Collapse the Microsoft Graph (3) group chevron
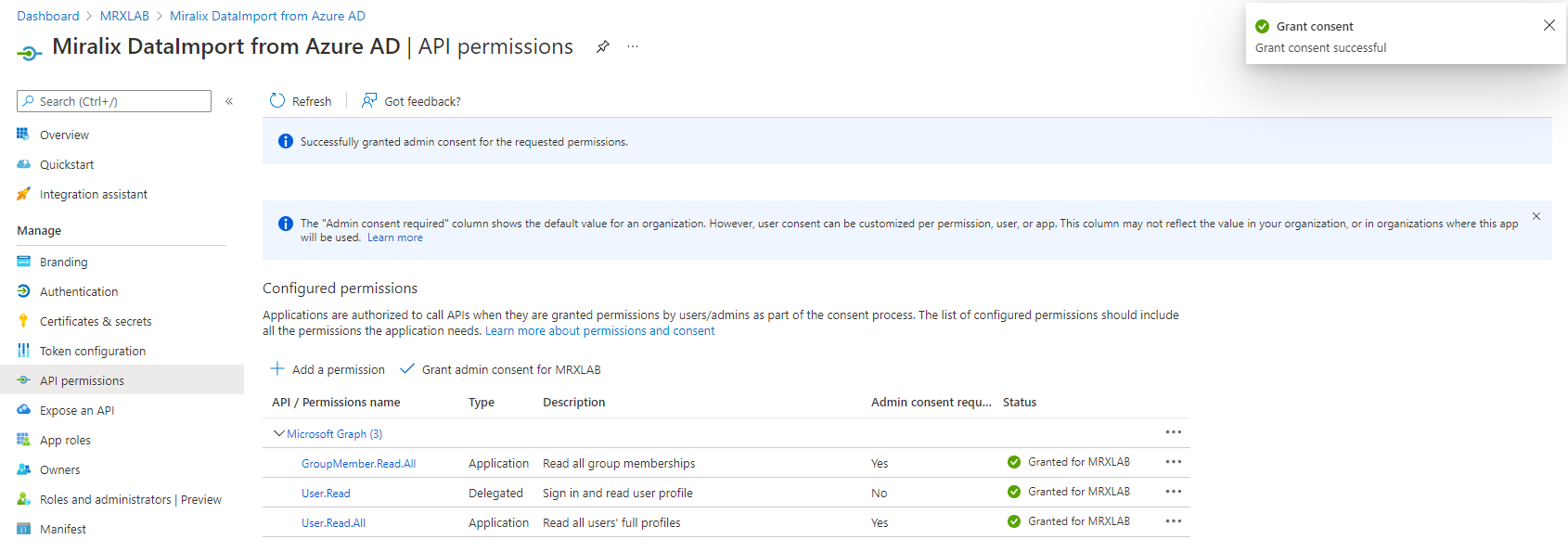 [x=278, y=433]
